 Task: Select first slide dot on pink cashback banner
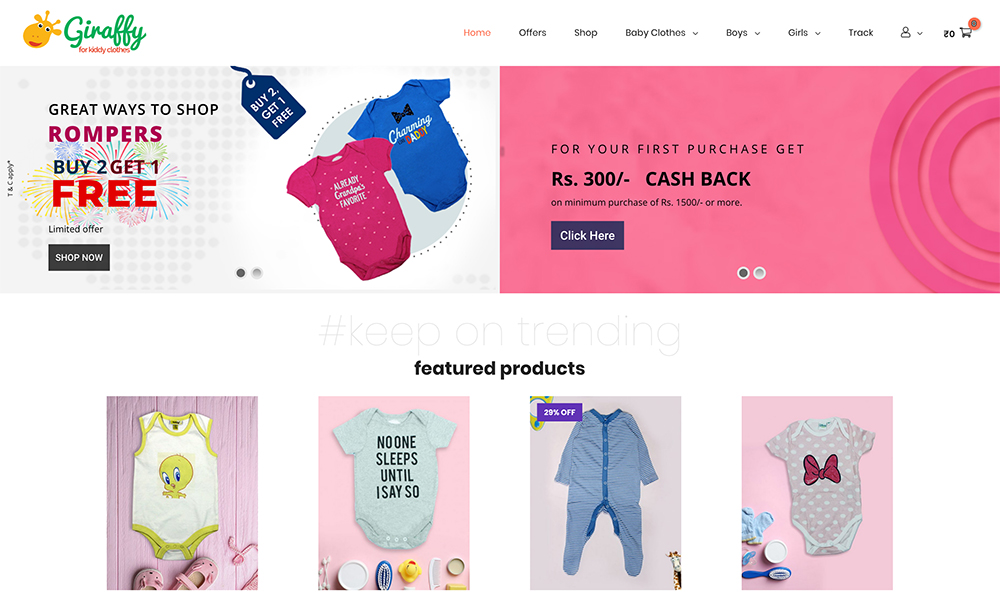point(743,273)
